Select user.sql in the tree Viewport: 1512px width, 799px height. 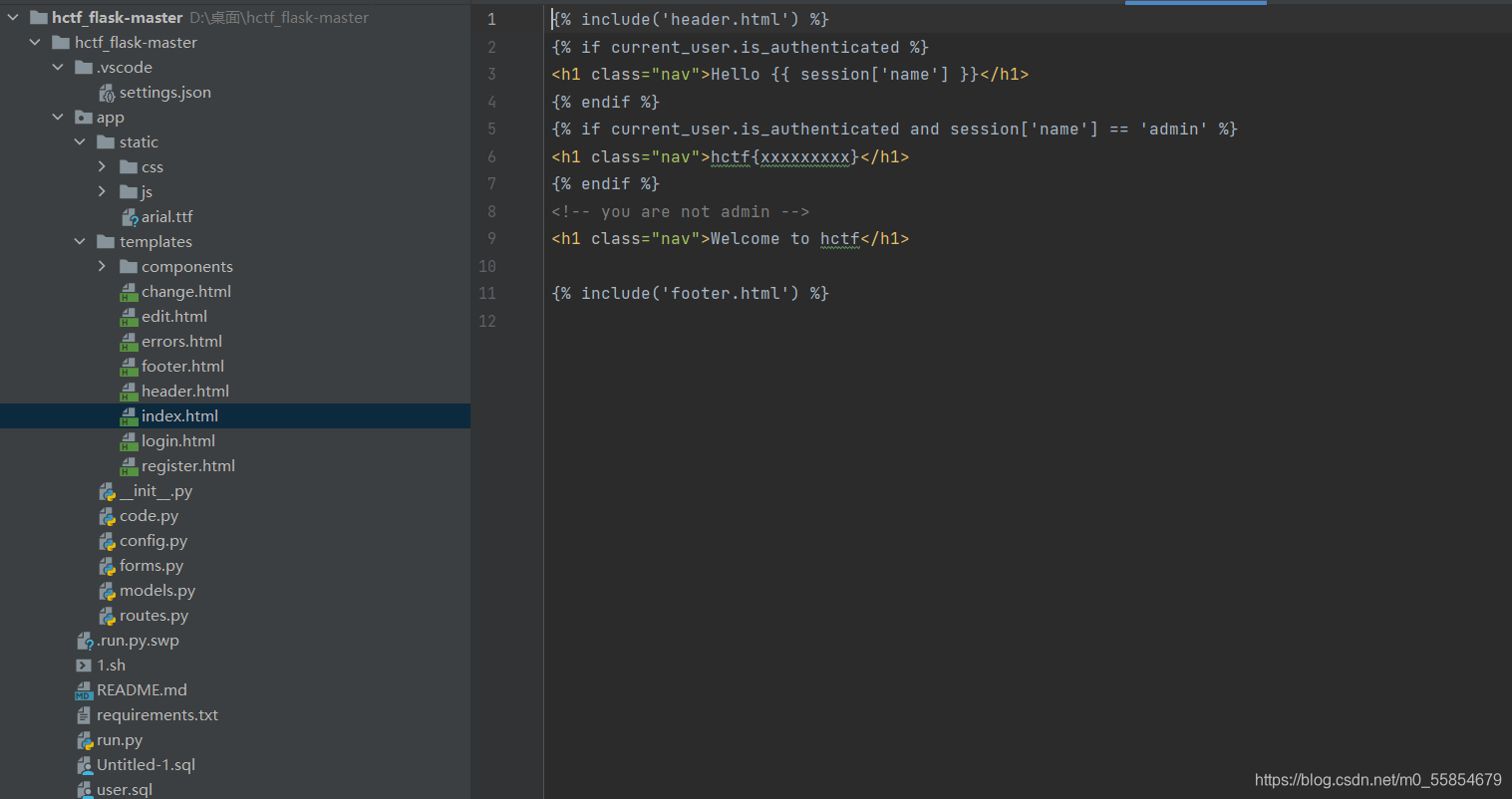click(x=125, y=789)
